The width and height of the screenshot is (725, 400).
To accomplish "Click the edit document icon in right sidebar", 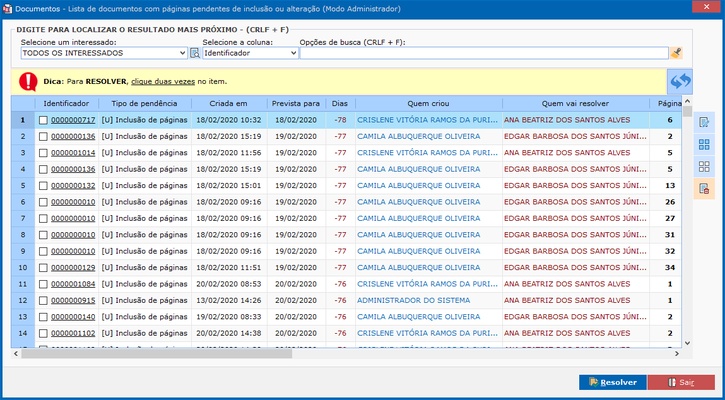I will pyautogui.click(x=704, y=122).
